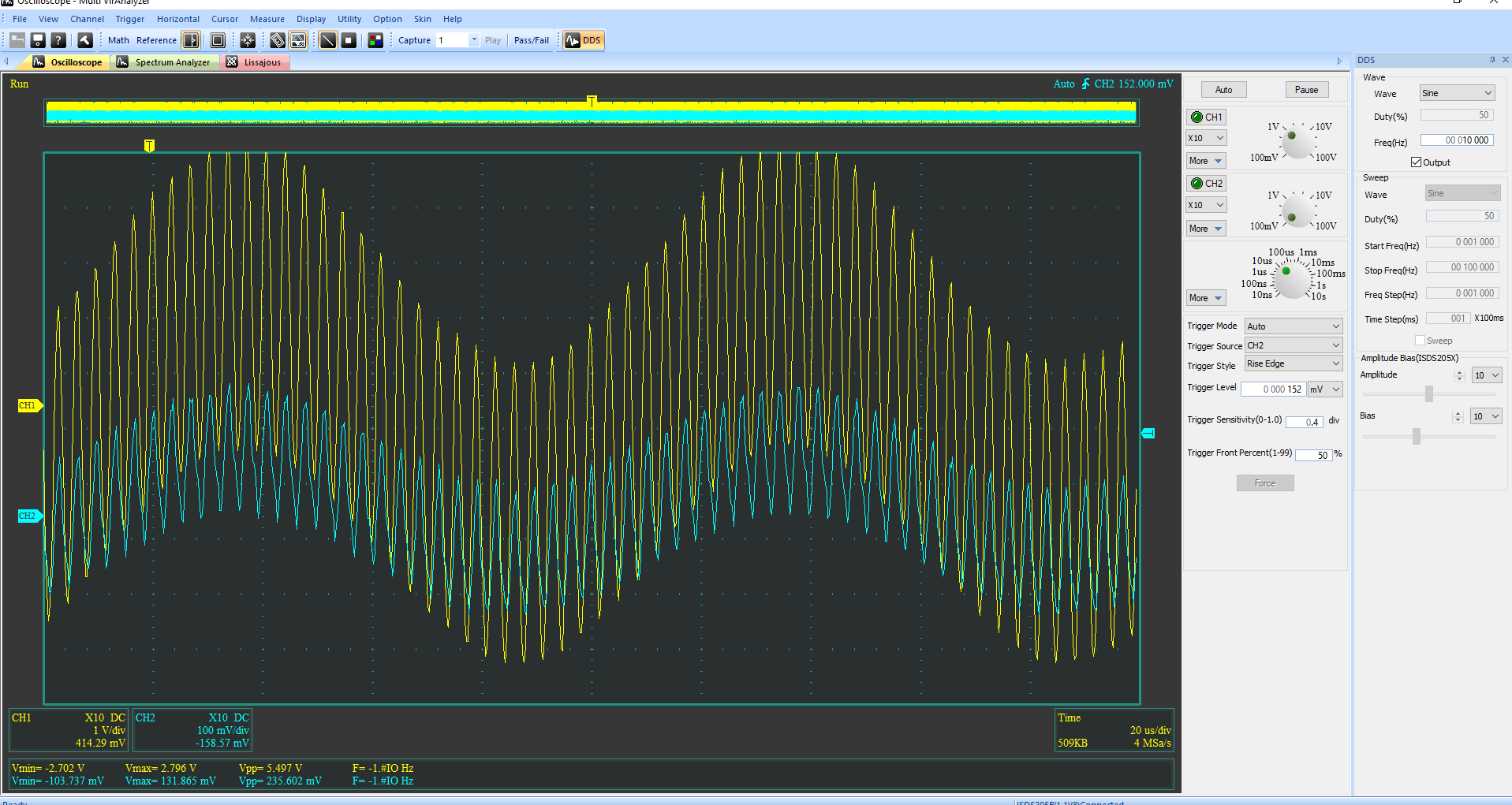Click the cyan trigger level marker at right edge
Viewport: 1512px width, 805px height.
1148,433
